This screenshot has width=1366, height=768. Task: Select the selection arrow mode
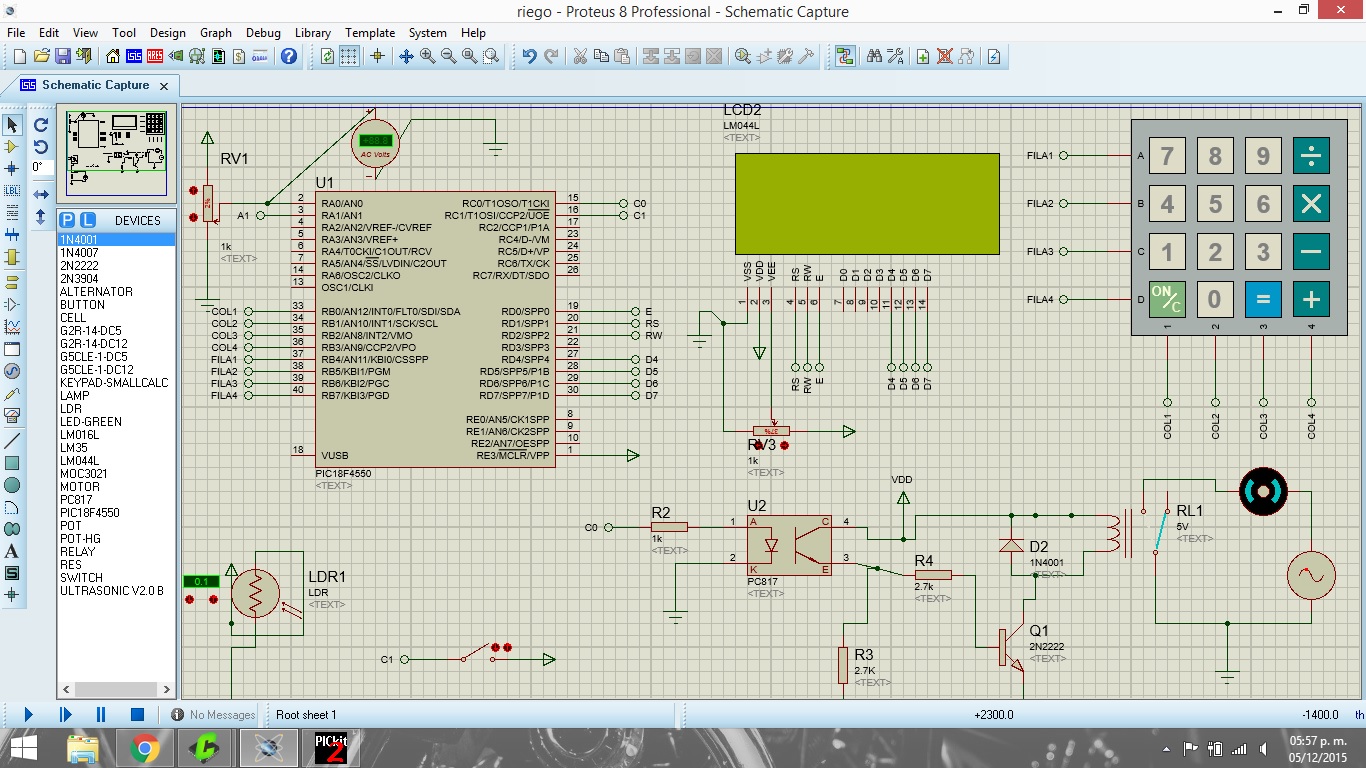click(12, 125)
